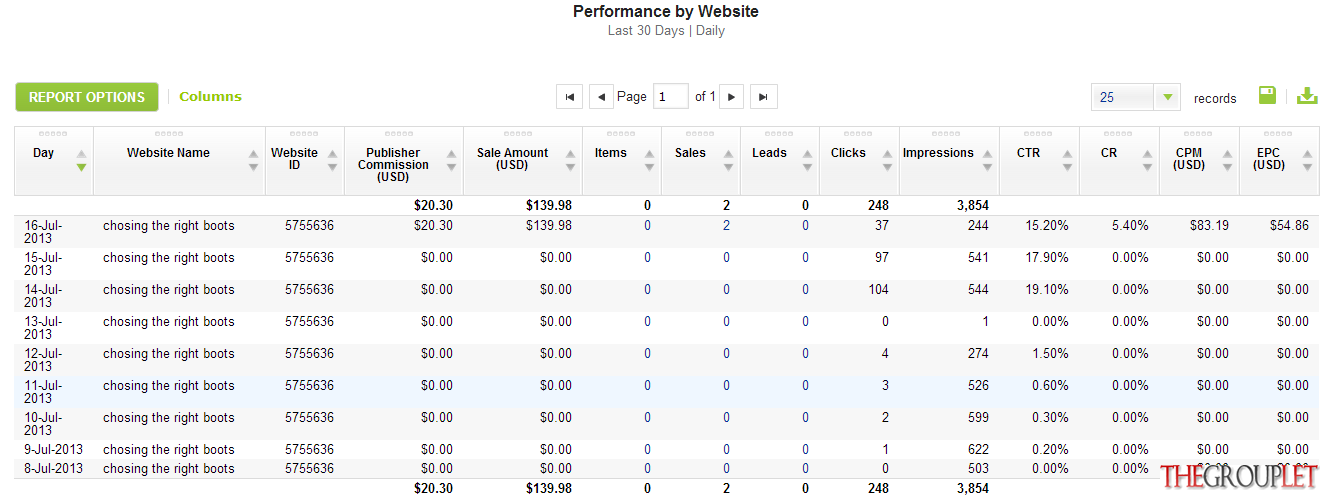Open the Columns chooser link
The width and height of the screenshot is (1325, 495).
tap(210, 97)
